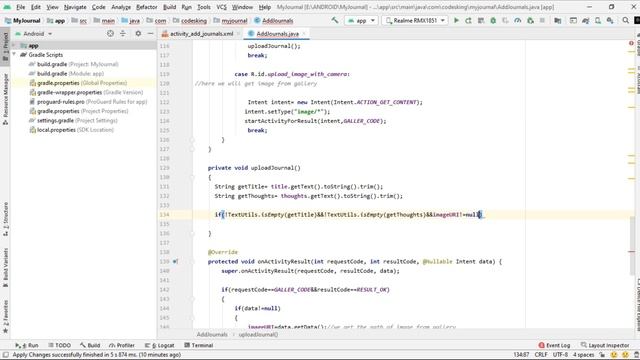Hide the Project panel with minus icon
The height and width of the screenshot is (360, 640).
[150, 33]
